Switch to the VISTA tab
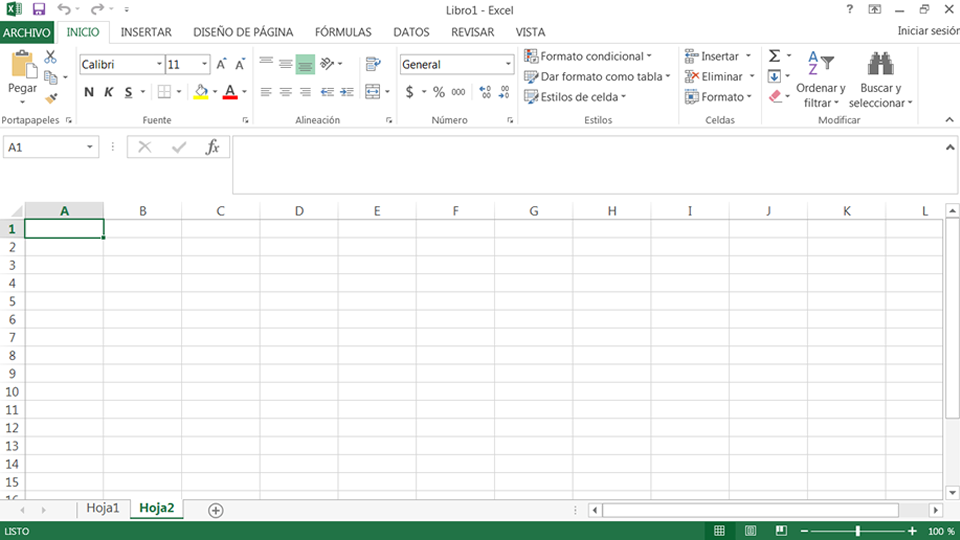Image resolution: width=960 pixels, height=540 pixels. tap(530, 32)
